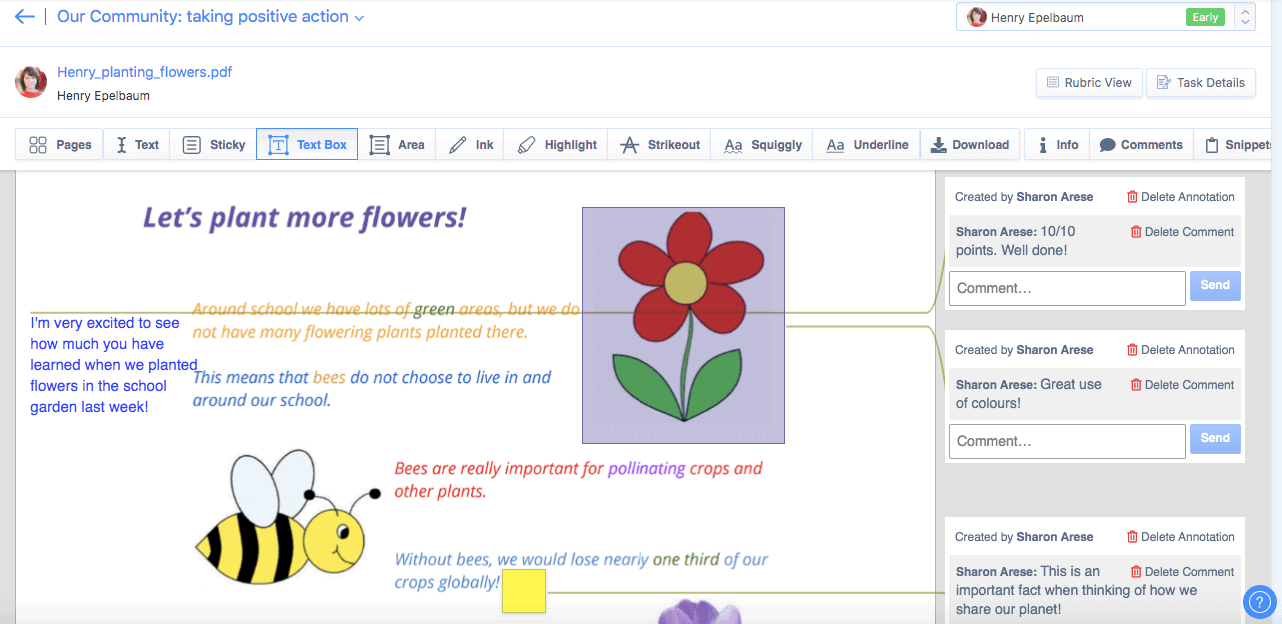This screenshot has width=1282, height=624.
Task: Select the Squiggly underline tool
Action: (x=762, y=145)
